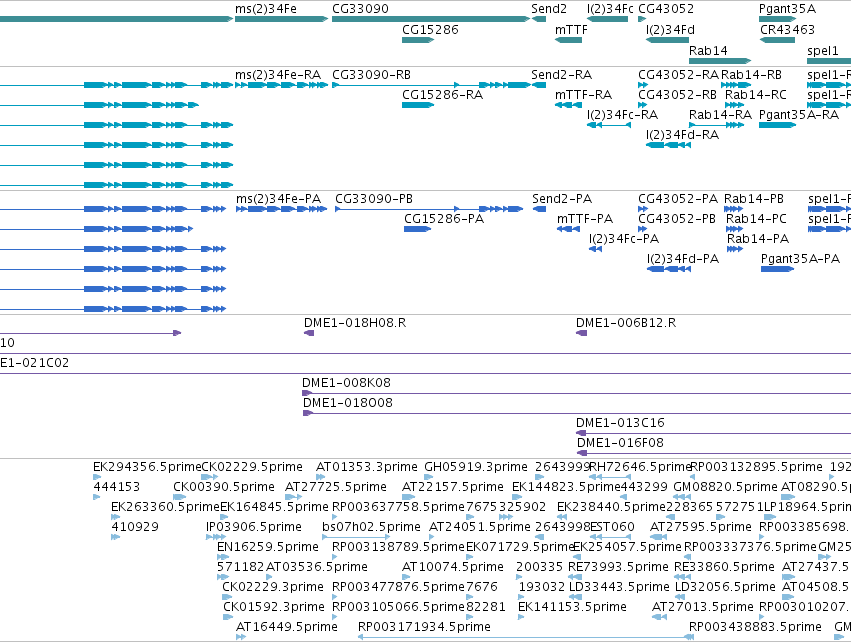Click protein Rab14-PB
The image size is (851, 642).
pyautogui.click(x=754, y=199)
